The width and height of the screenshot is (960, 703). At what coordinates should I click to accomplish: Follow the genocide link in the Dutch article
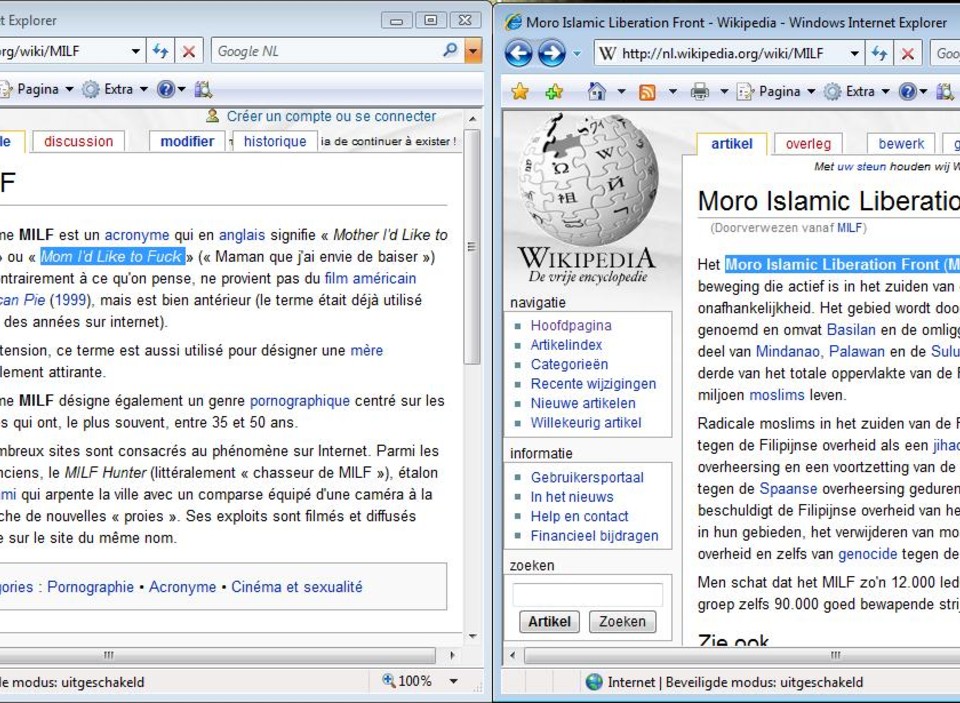[x=868, y=554]
